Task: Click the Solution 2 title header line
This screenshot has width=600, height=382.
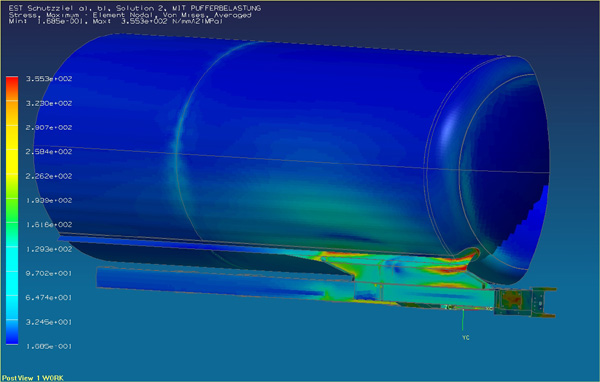Action: 135,8
